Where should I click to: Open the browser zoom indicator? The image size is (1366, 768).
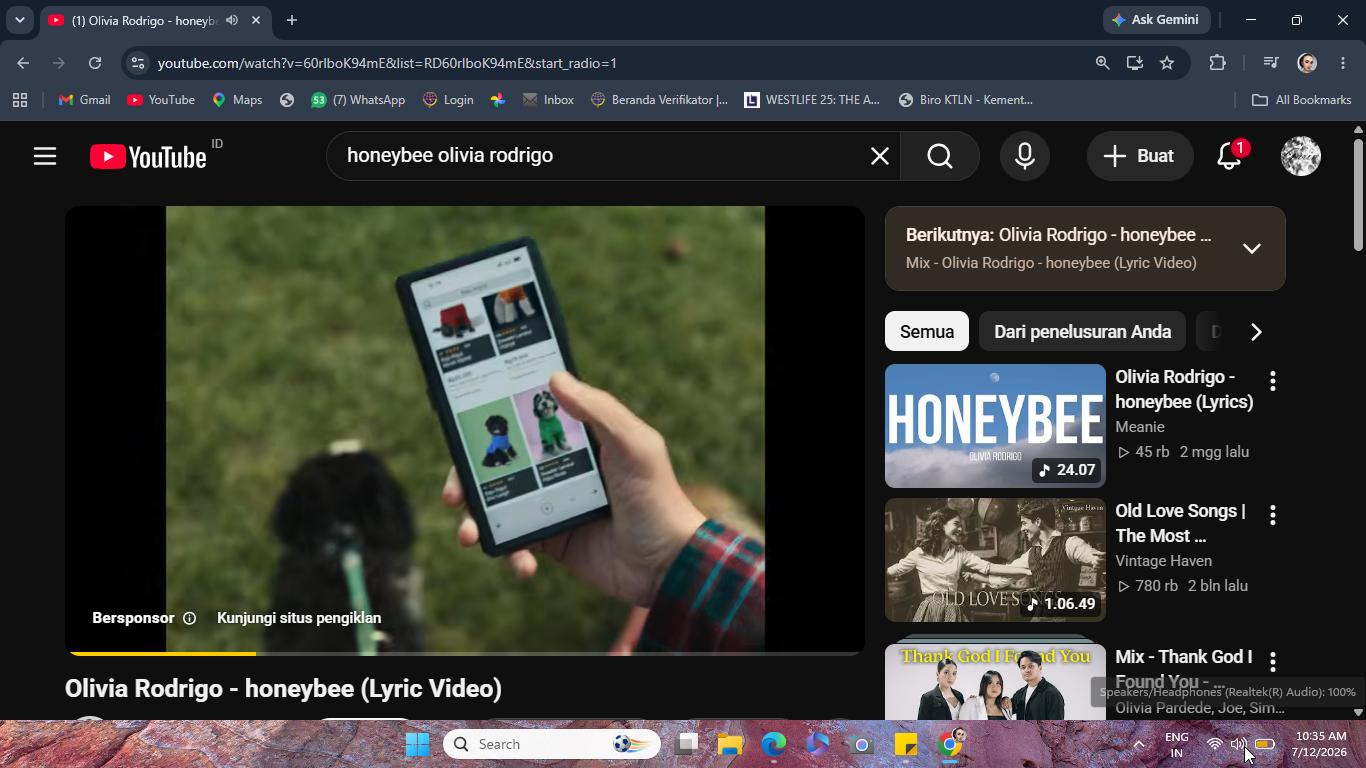coord(1102,63)
